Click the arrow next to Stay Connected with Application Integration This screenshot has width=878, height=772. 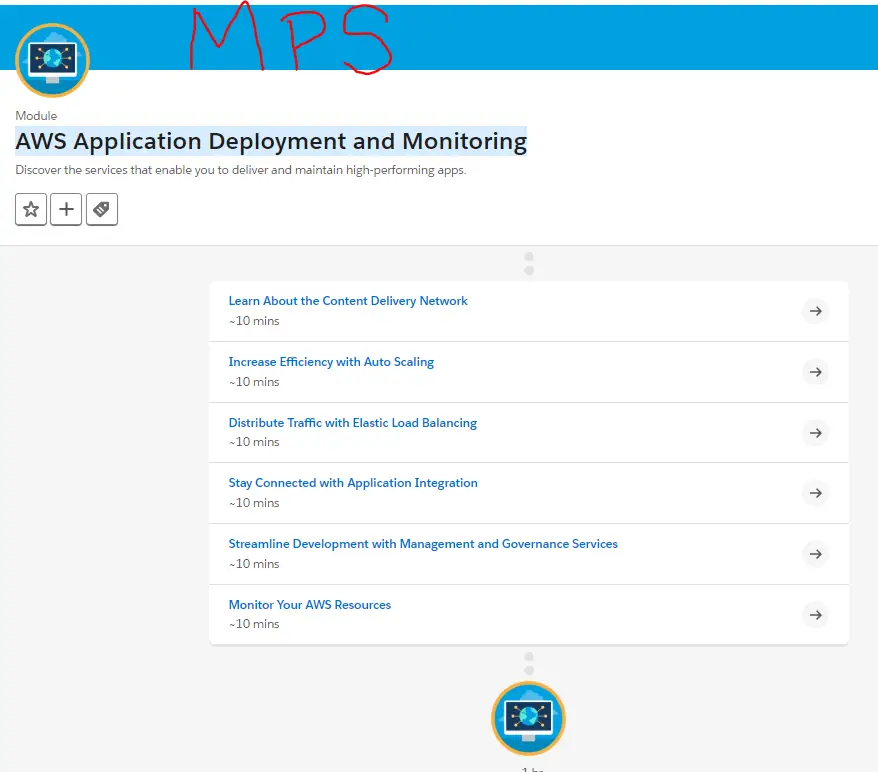(815, 493)
